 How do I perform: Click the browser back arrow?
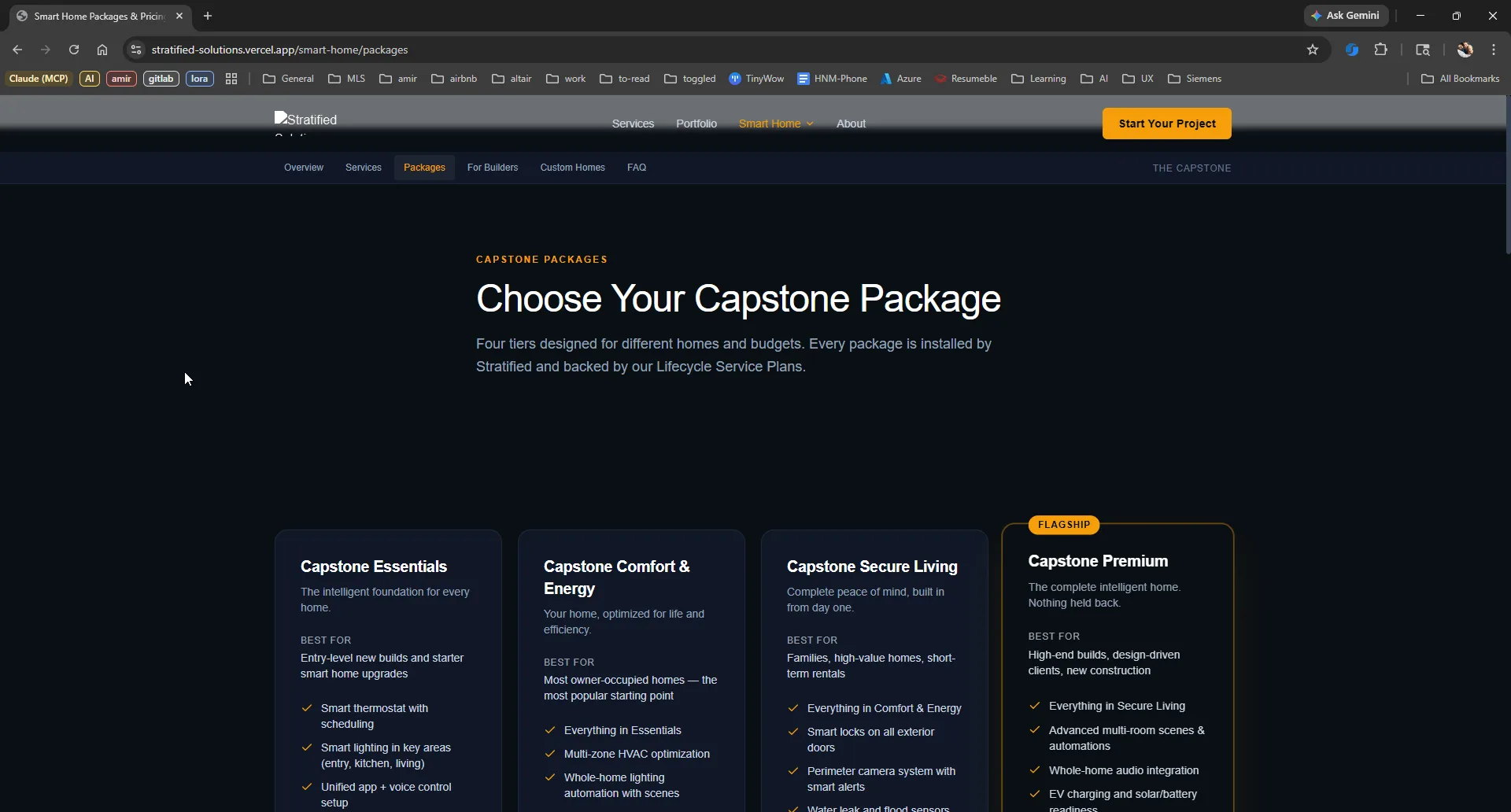(17, 50)
